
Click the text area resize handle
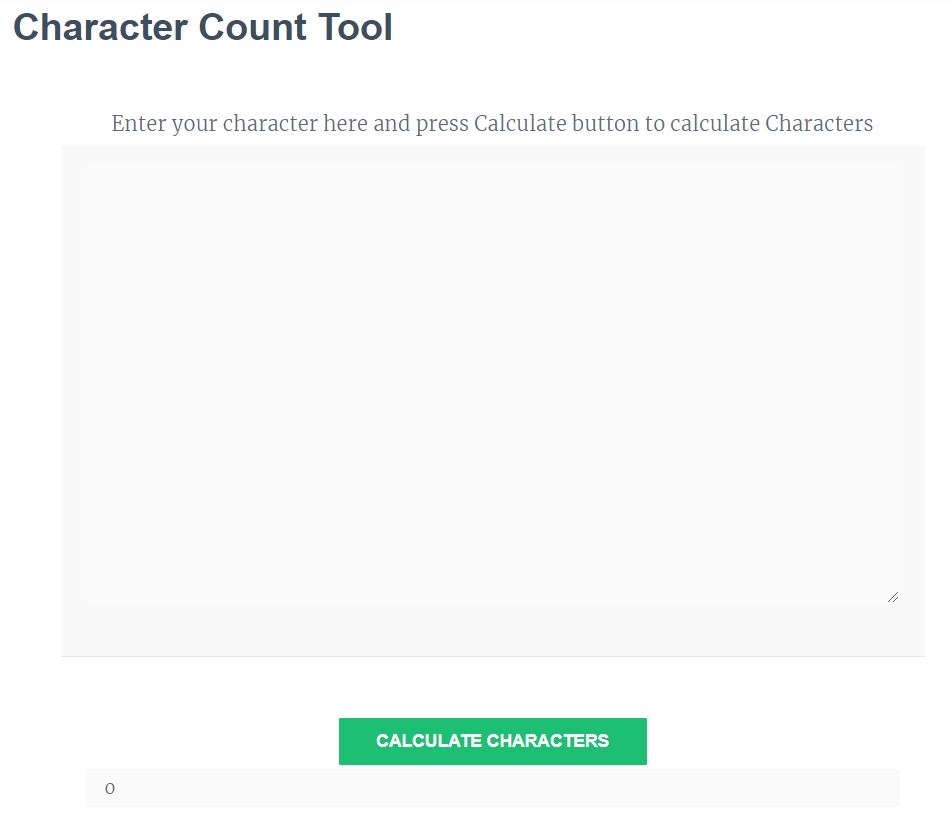[892, 596]
